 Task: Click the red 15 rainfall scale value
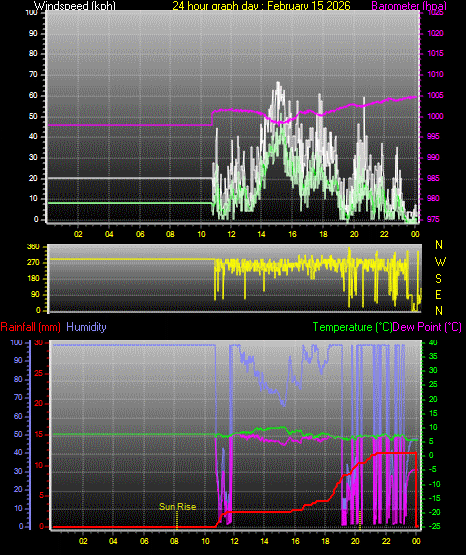(x=39, y=434)
